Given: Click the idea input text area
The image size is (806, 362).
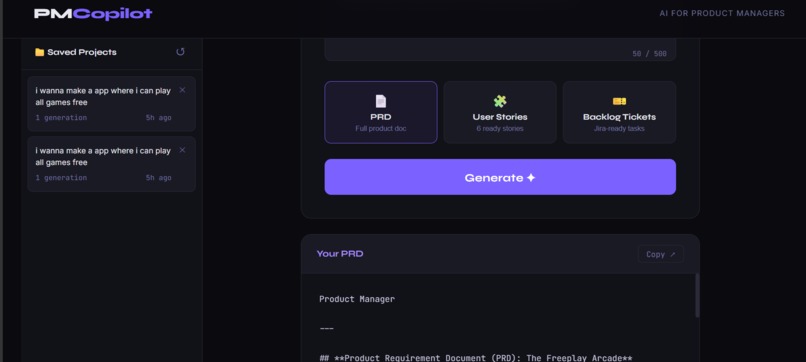Looking at the screenshot, I should [500, 50].
